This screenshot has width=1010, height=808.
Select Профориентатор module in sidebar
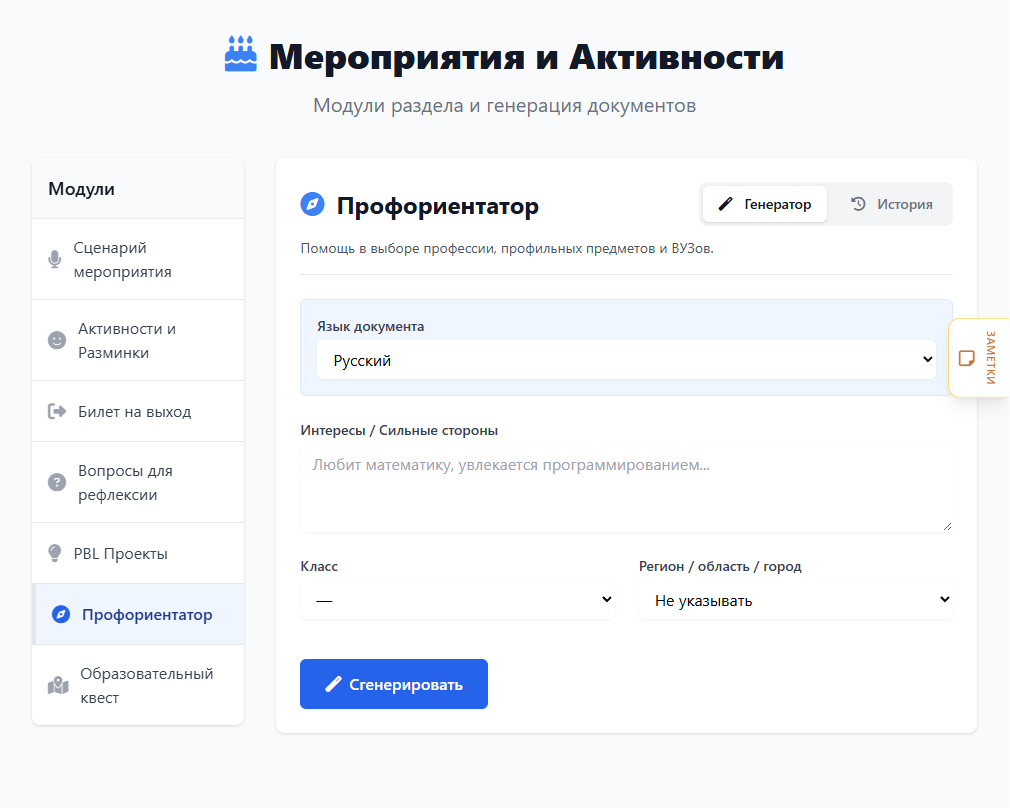pyautogui.click(x=138, y=614)
